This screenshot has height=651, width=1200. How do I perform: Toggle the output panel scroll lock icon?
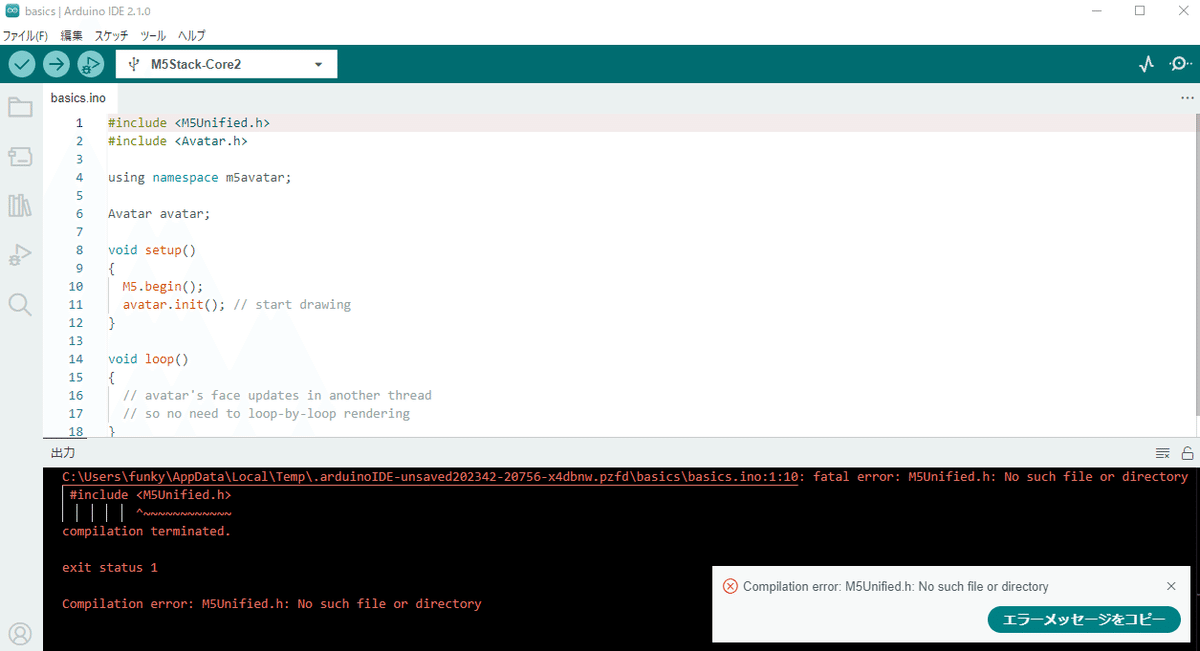pyautogui.click(x=1187, y=453)
